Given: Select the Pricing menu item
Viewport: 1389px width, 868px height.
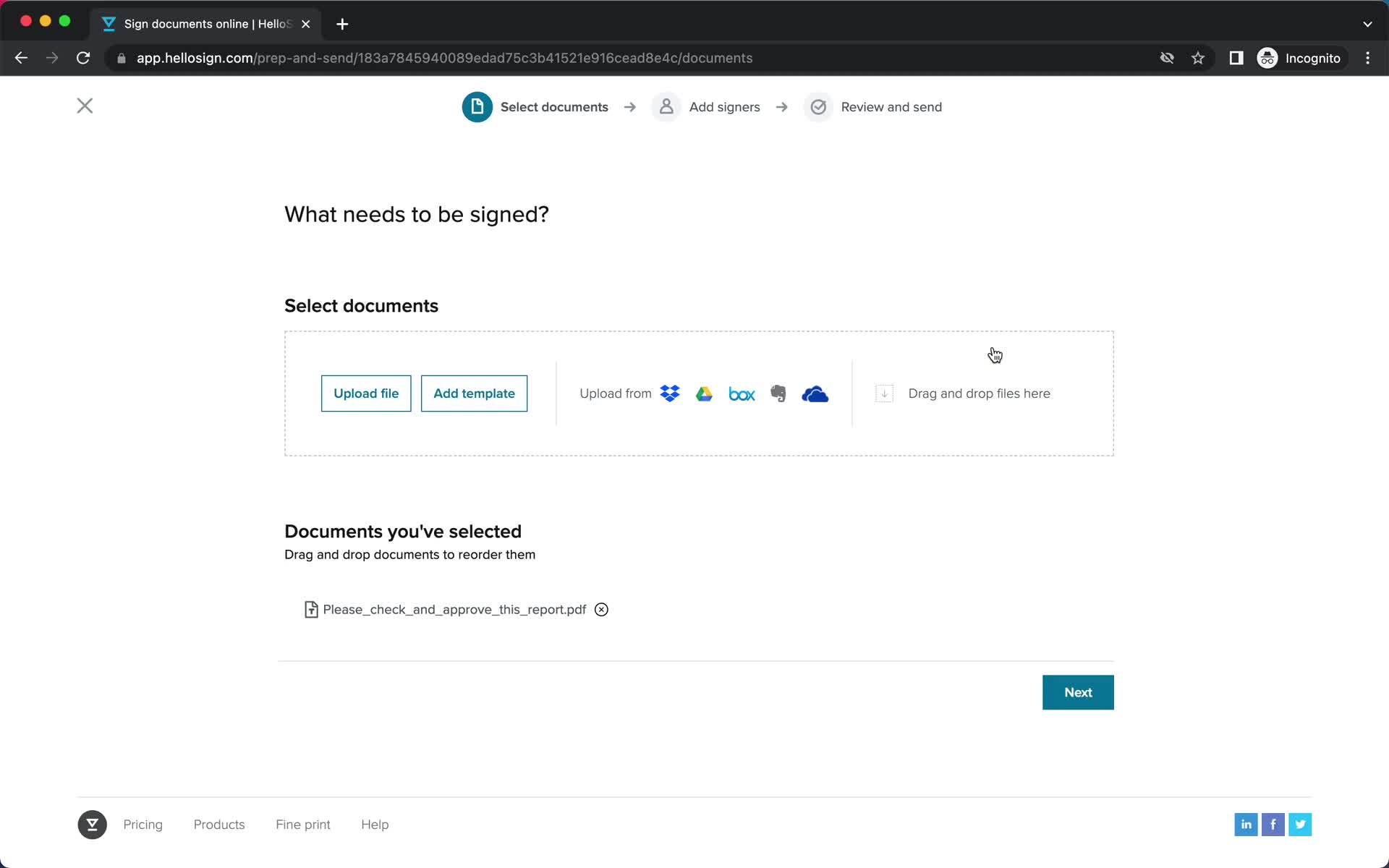Looking at the screenshot, I should [x=143, y=824].
